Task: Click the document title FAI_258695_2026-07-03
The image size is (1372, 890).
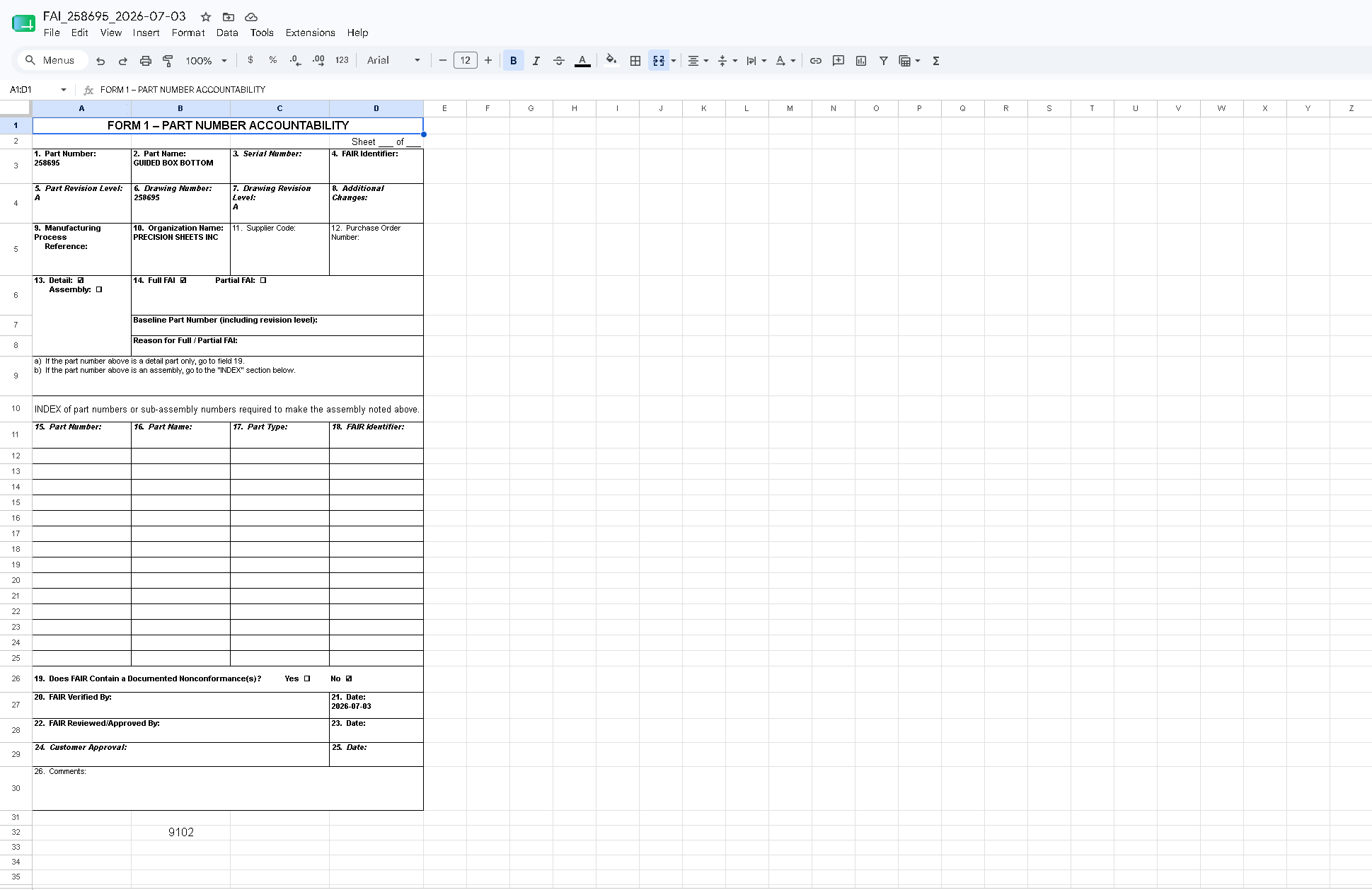Action: [115, 16]
